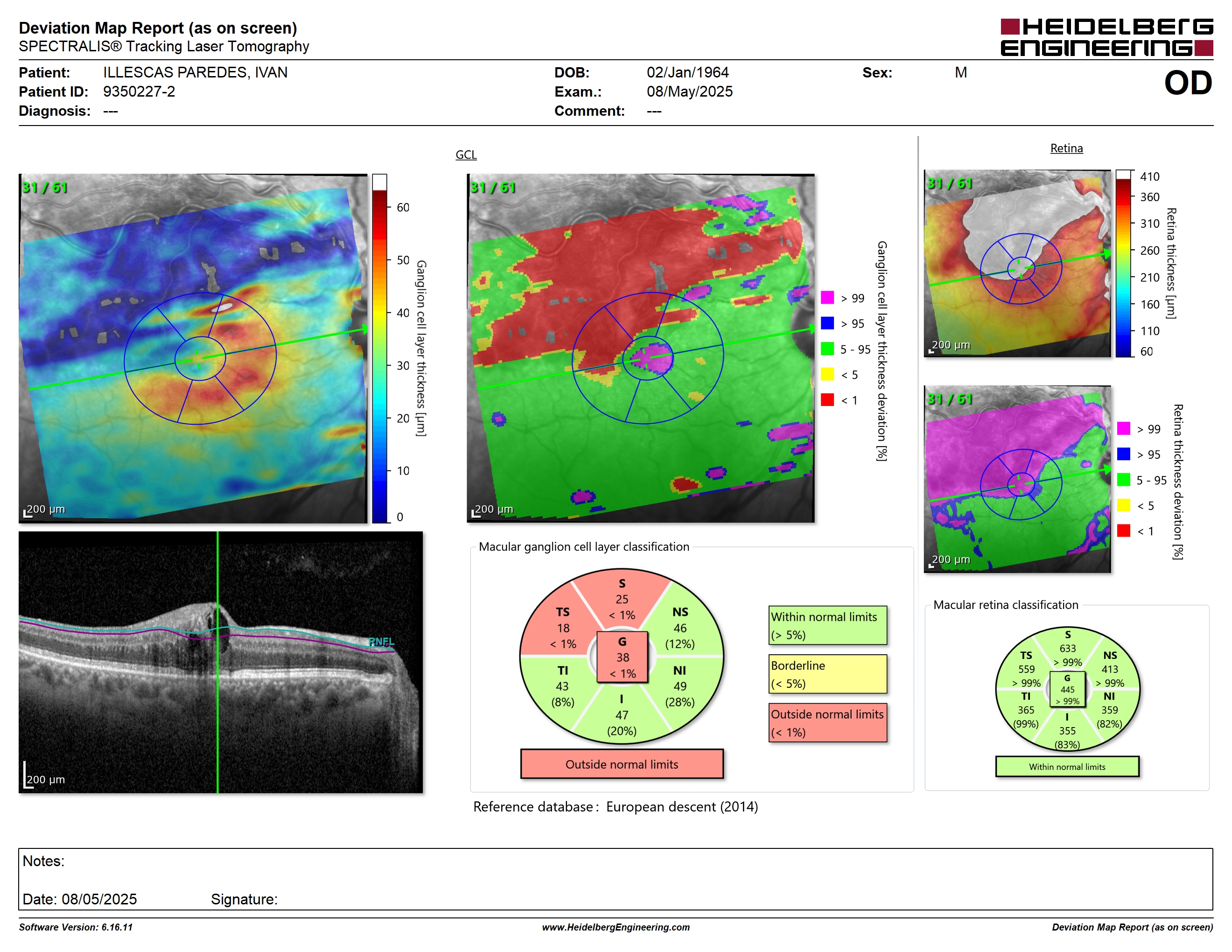Click the OD eye indicator
The width and height of the screenshot is (1232, 952).
tap(1188, 84)
